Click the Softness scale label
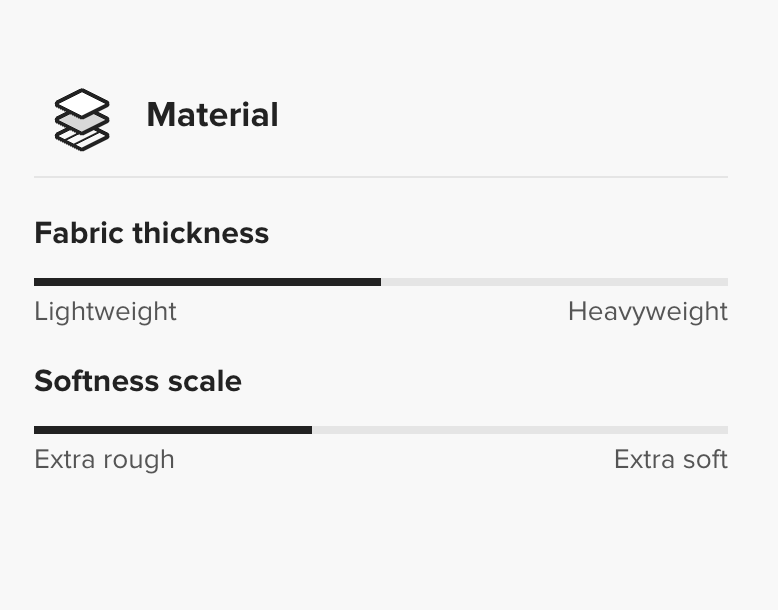The width and height of the screenshot is (778, 610). coord(137,381)
